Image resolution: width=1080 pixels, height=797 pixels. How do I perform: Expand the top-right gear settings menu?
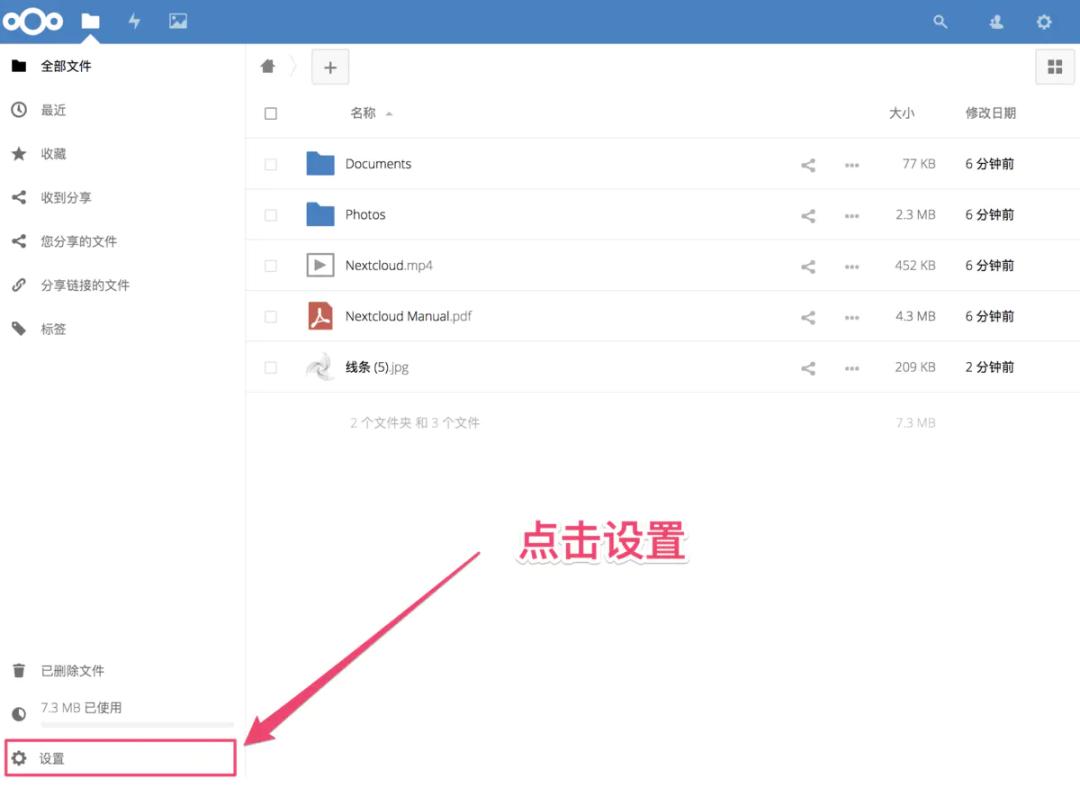(1044, 21)
